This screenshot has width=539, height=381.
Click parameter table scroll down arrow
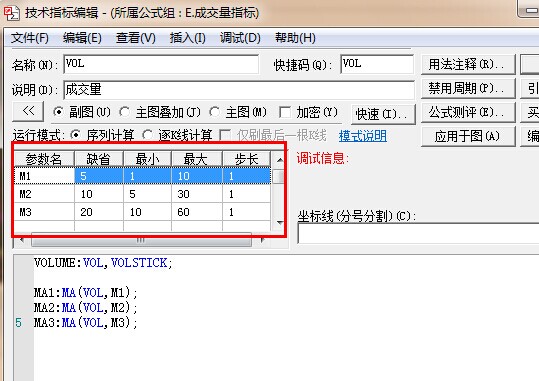coord(279,222)
